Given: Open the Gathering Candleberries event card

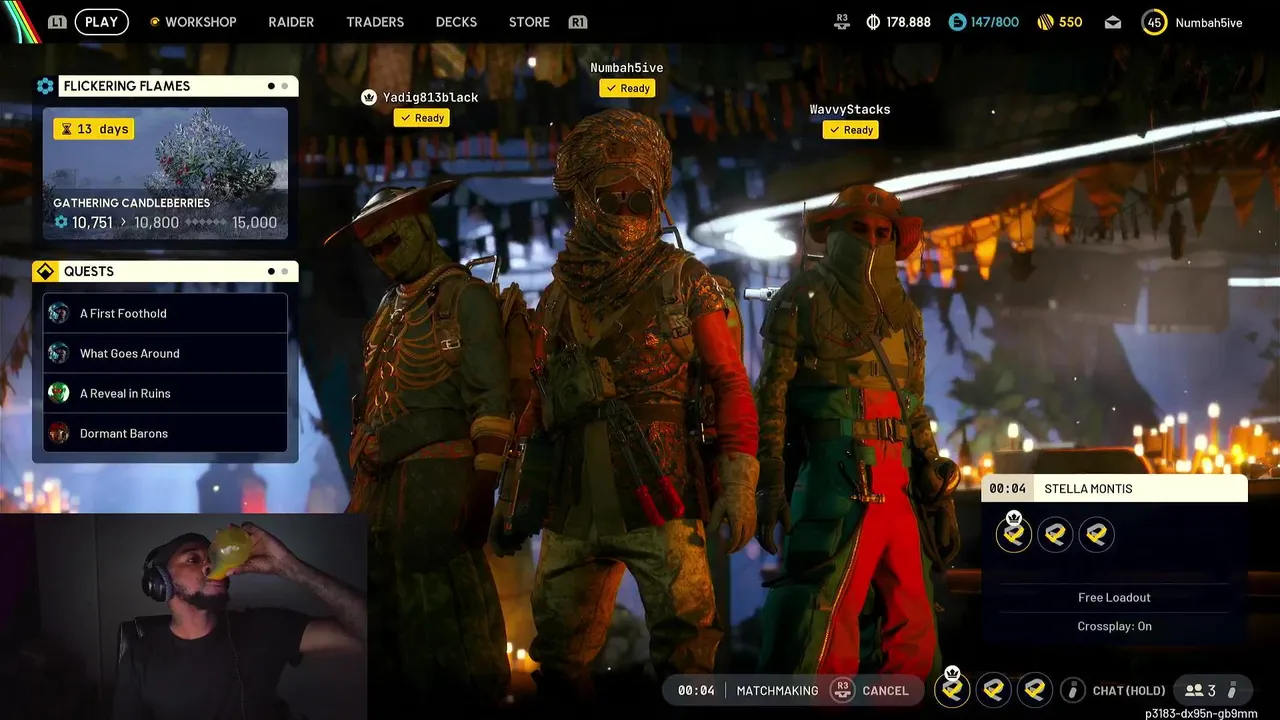Looking at the screenshot, I should 165,173.
